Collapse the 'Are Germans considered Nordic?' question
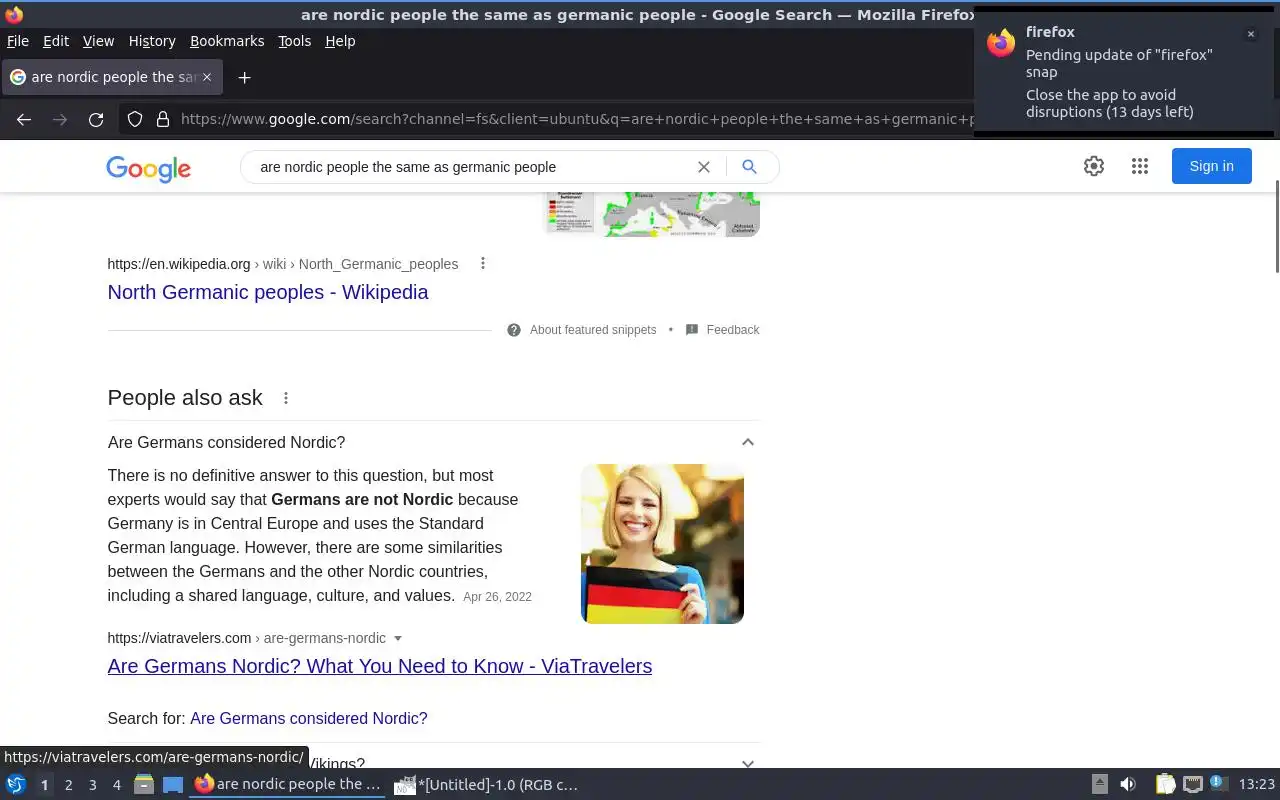The image size is (1280, 800). 747,442
